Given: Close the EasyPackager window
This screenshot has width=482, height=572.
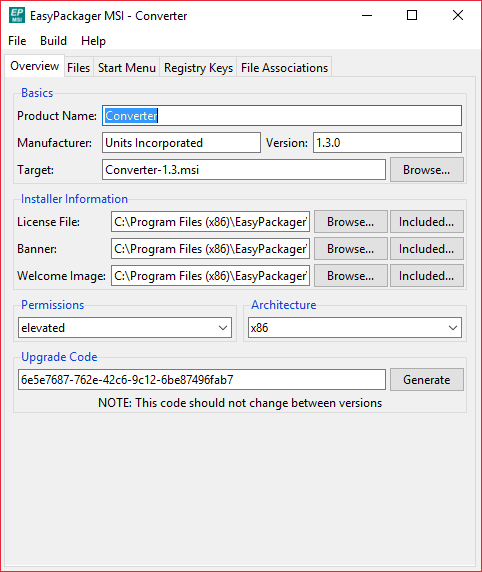Looking at the screenshot, I should point(458,15).
